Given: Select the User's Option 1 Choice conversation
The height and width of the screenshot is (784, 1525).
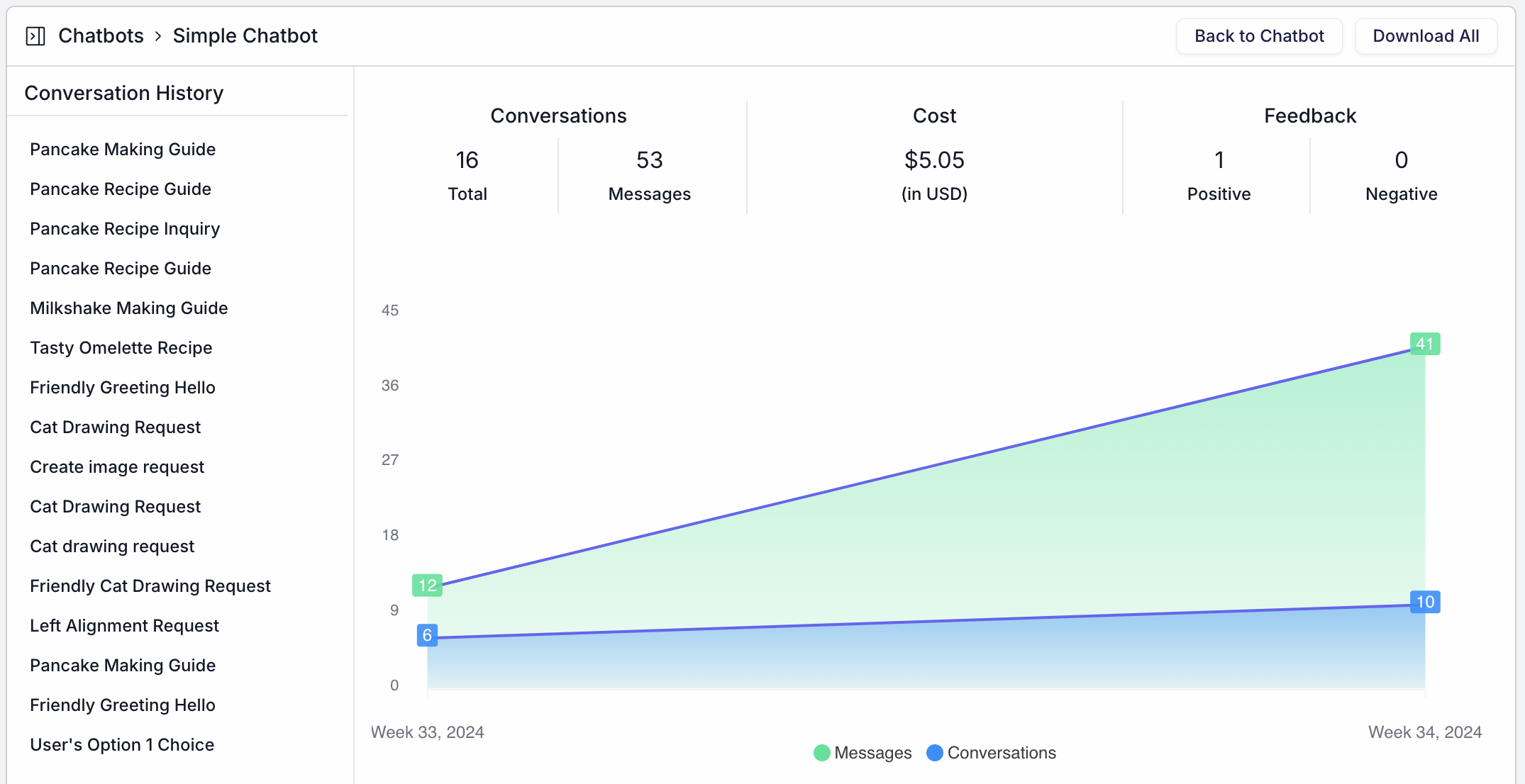Looking at the screenshot, I should pyautogui.click(x=122, y=744).
